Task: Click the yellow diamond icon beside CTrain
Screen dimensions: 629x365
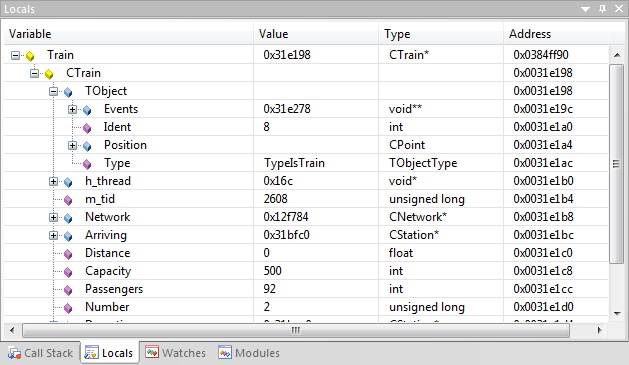Action: pos(49,74)
